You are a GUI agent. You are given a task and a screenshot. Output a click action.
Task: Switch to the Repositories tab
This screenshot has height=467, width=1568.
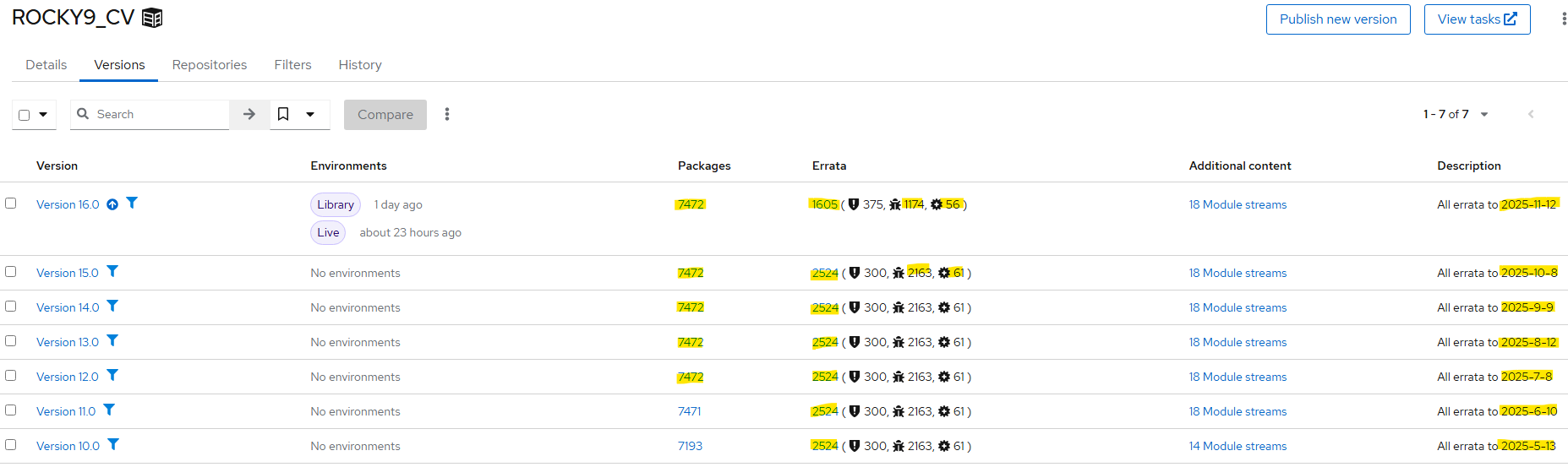click(x=210, y=65)
